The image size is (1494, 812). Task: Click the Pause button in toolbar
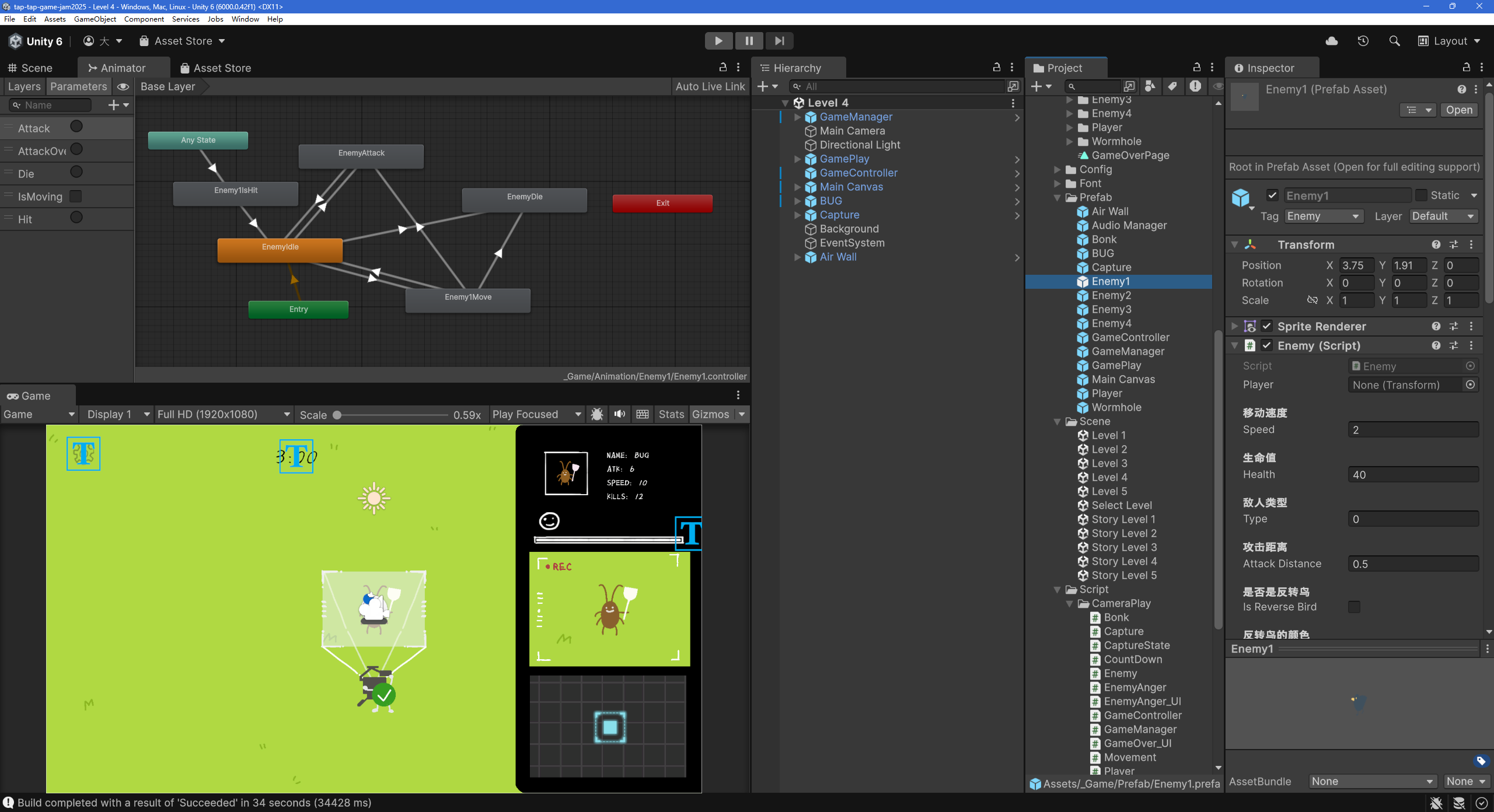(749, 41)
